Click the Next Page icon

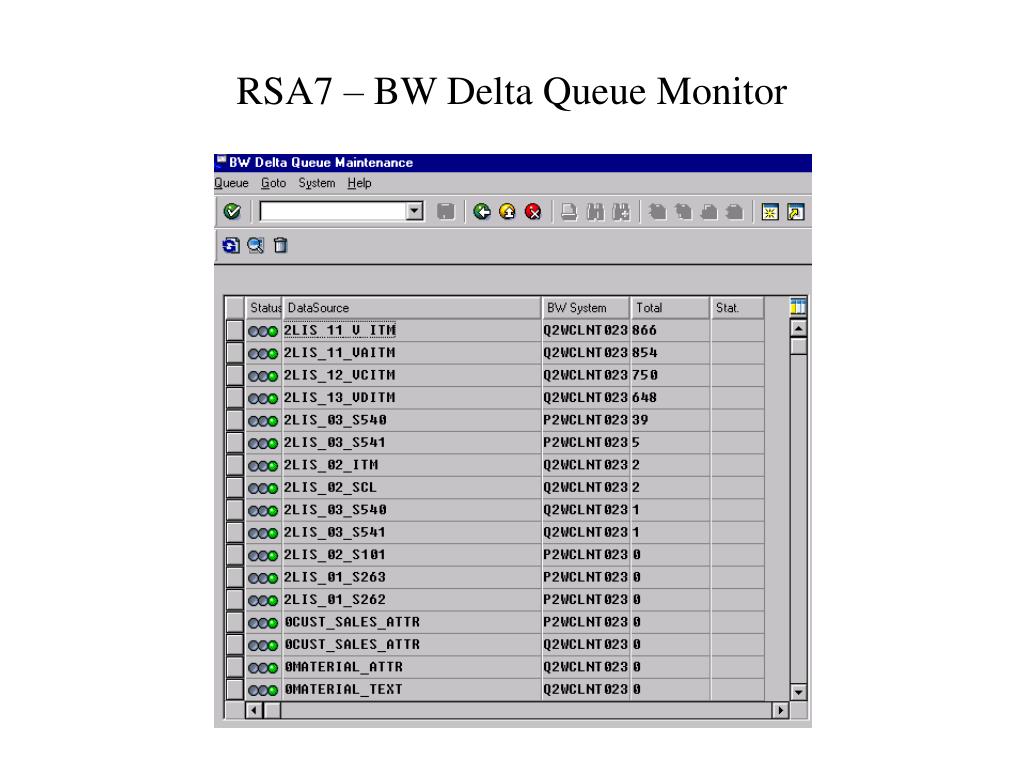(x=709, y=212)
